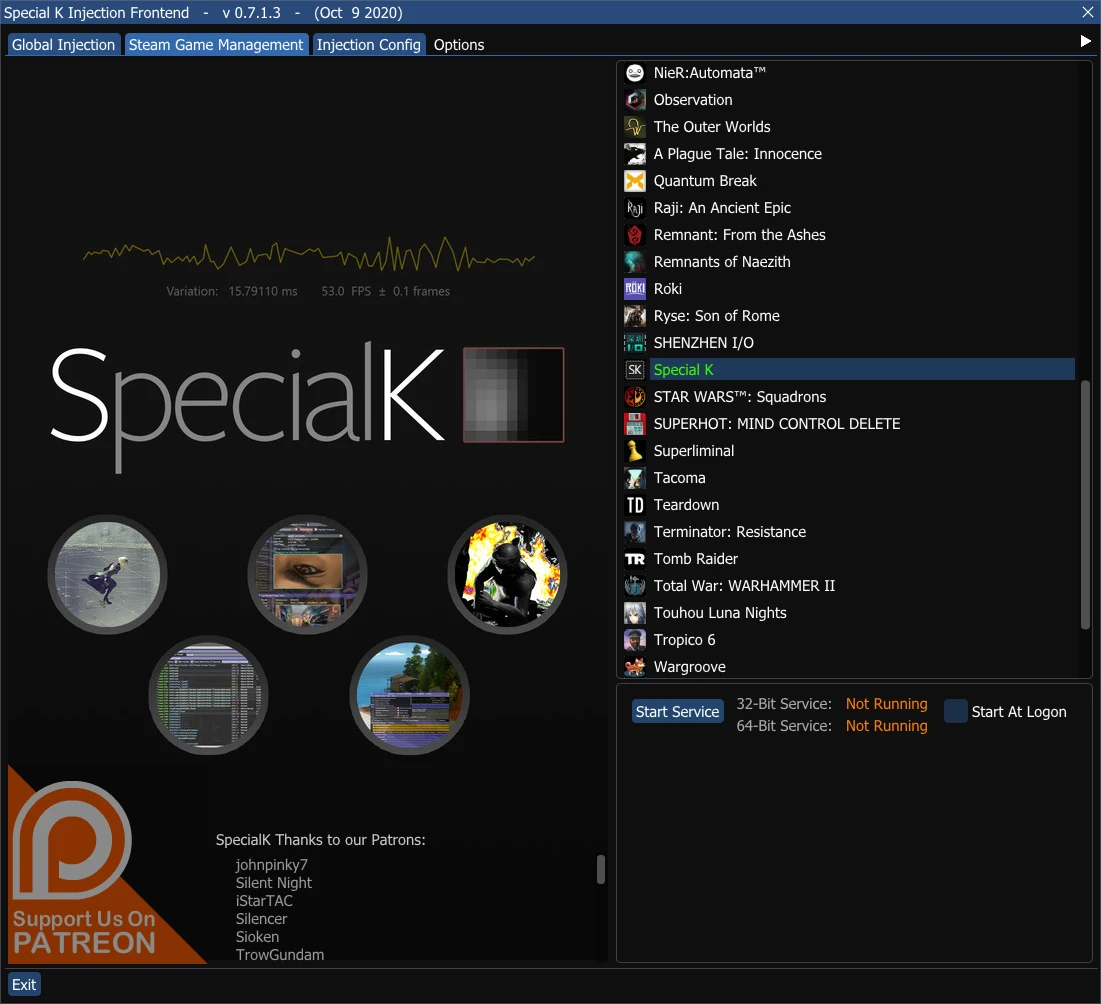The width and height of the screenshot is (1101, 1004).
Task: Click the island scenery circular thumbnail
Action: coord(409,695)
